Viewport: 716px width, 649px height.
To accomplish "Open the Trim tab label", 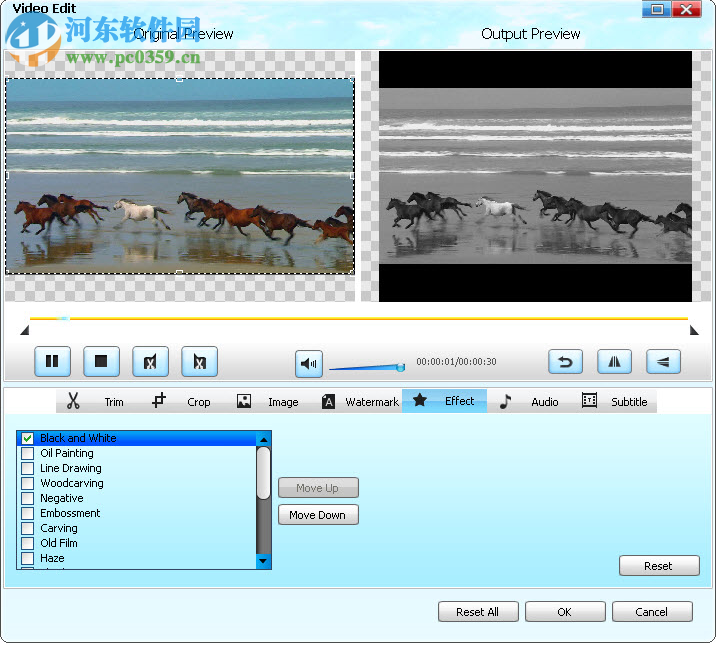I will coord(114,402).
